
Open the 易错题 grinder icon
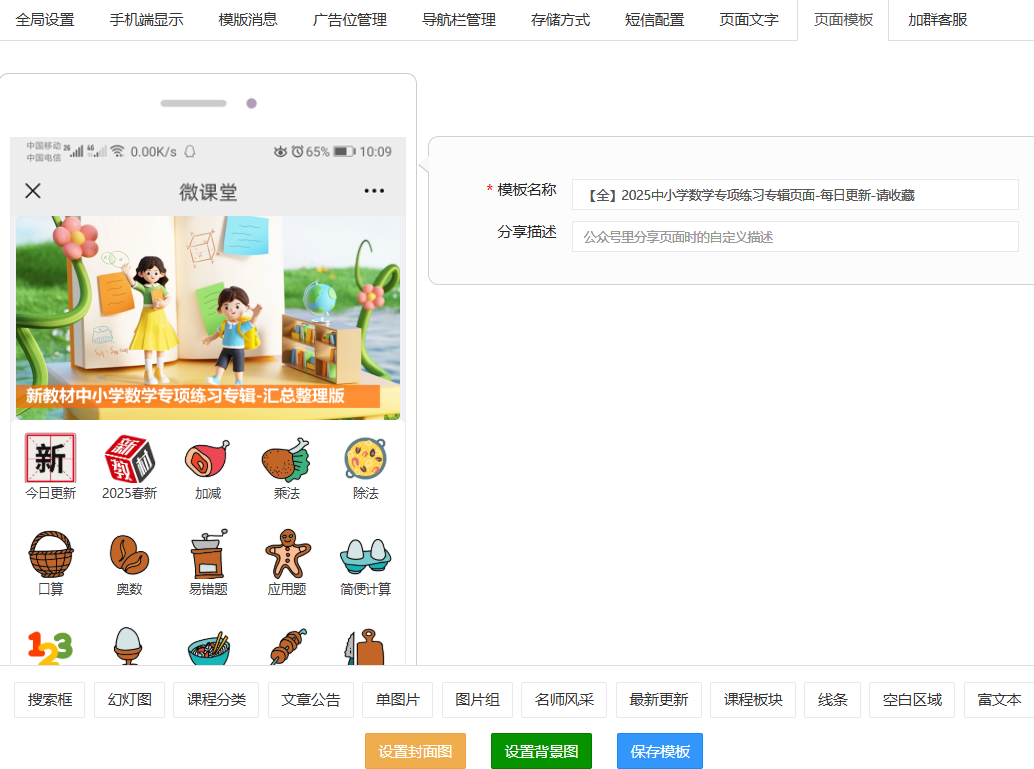pos(208,555)
